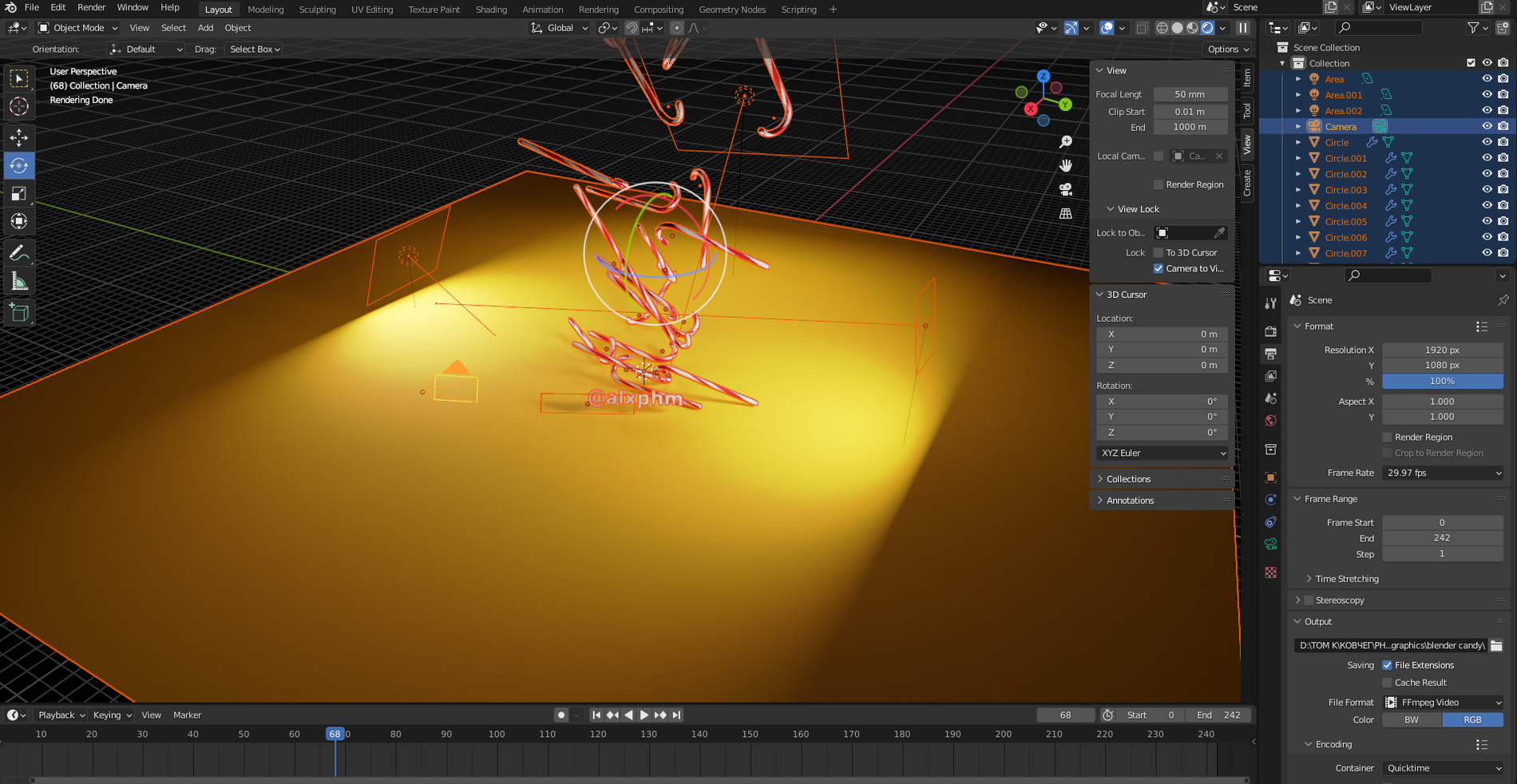This screenshot has width=1517, height=784.
Task: Select the Add Cube tool
Action: pyautogui.click(x=19, y=313)
